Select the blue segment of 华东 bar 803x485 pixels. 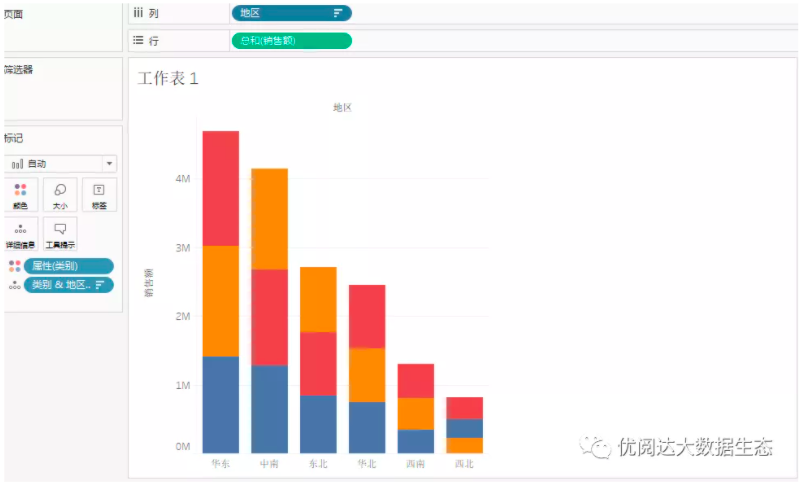tap(220, 404)
